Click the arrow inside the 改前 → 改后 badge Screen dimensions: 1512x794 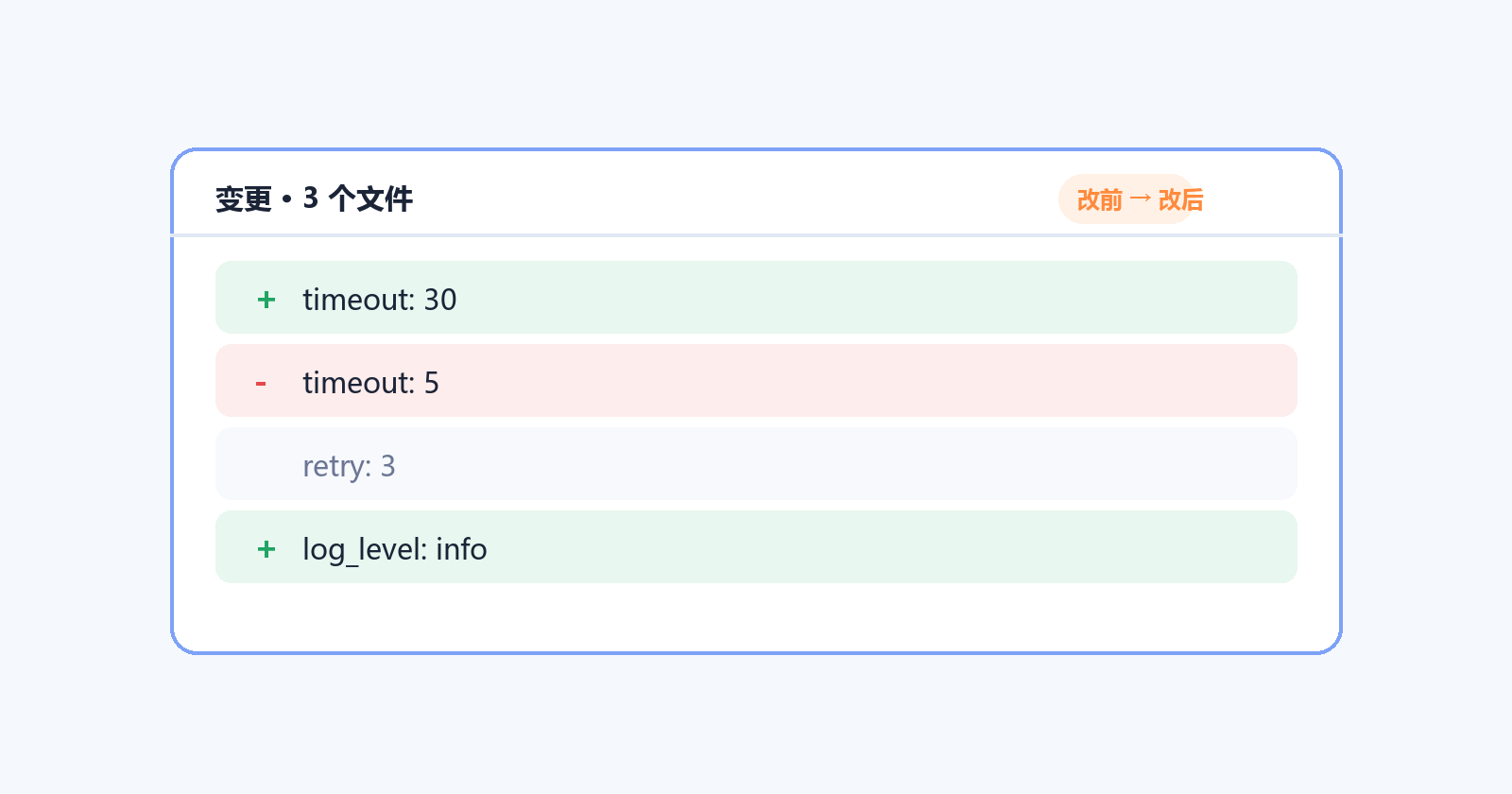pyautogui.click(x=1141, y=199)
